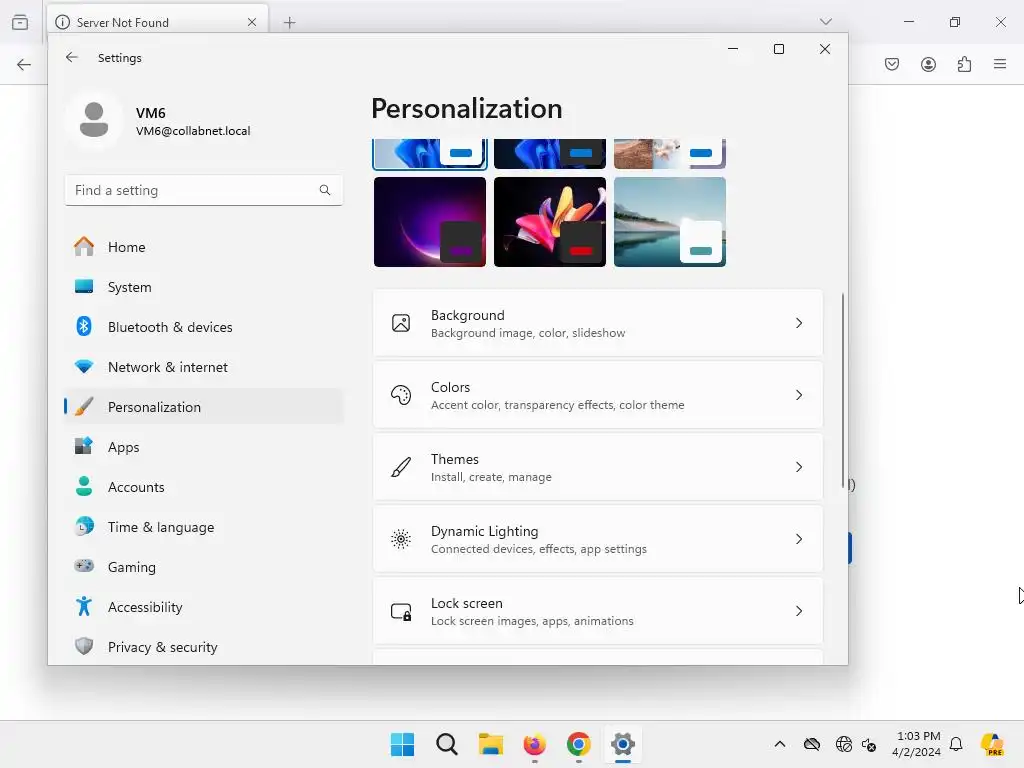
Task: Open Accounts settings category
Action: click(204, 487)
